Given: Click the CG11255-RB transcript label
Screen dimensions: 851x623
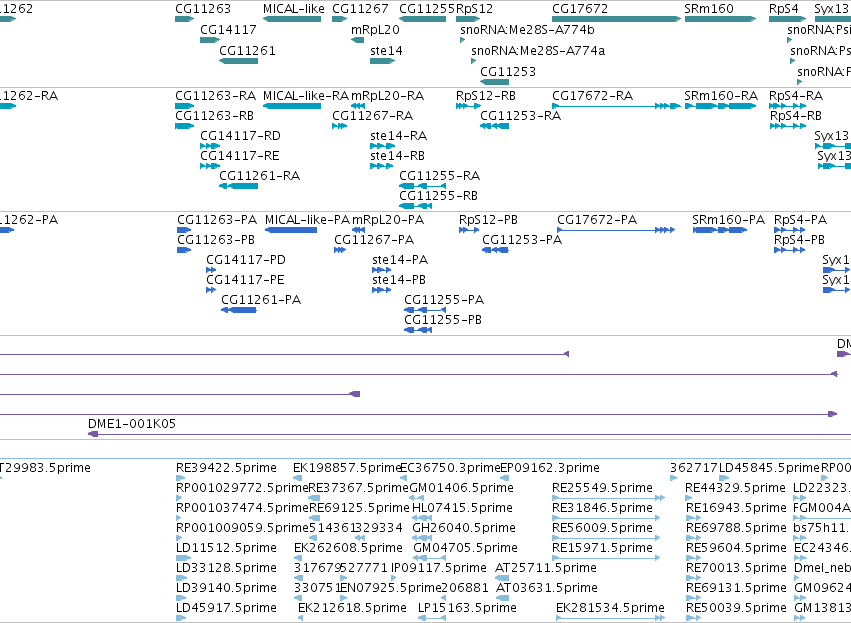Looking at the screenshot, I should pyautogui.click(x=438, y=196).
